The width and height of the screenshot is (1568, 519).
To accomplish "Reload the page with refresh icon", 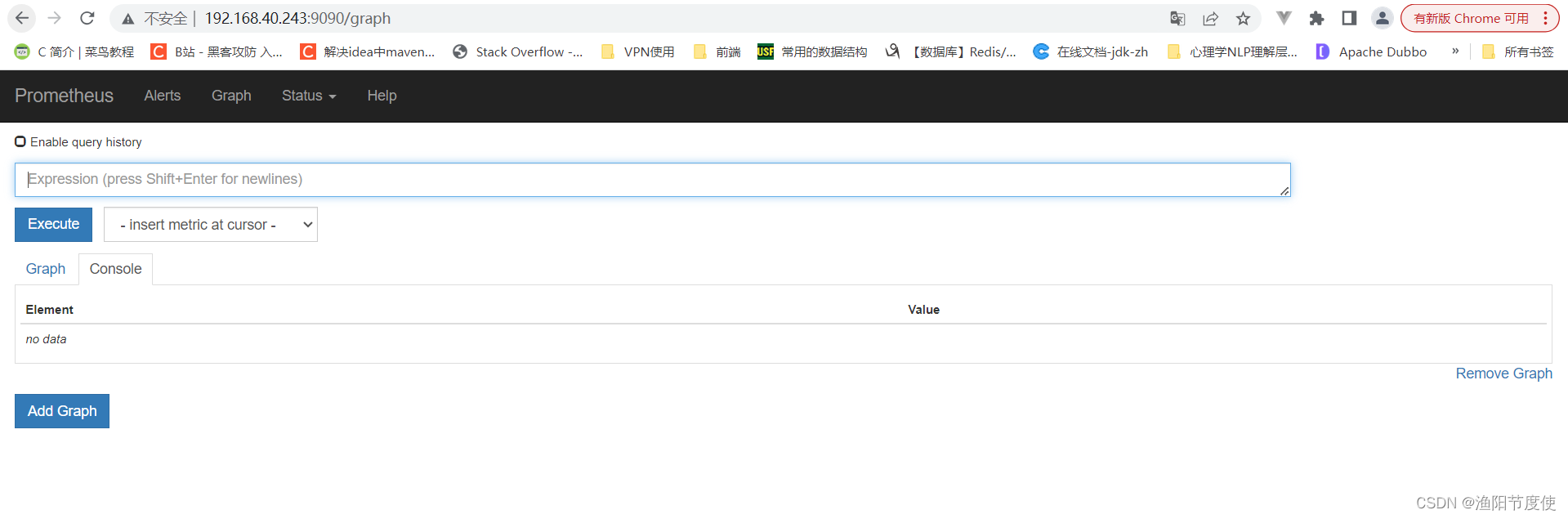I will pyautogui.click(x=87, y=18).
